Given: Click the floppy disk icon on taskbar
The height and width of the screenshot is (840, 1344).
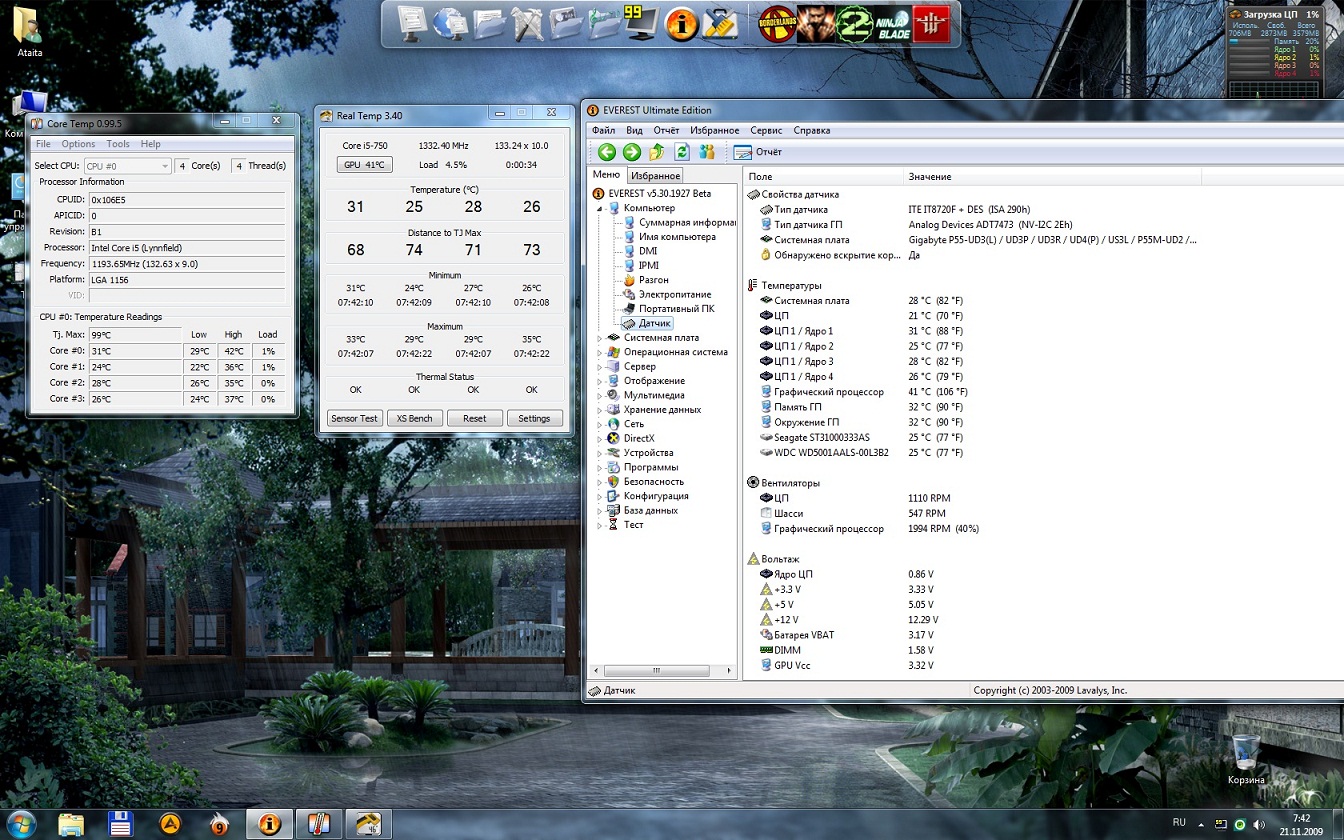Looking at the screenshot, I should [x=121, y=825].
